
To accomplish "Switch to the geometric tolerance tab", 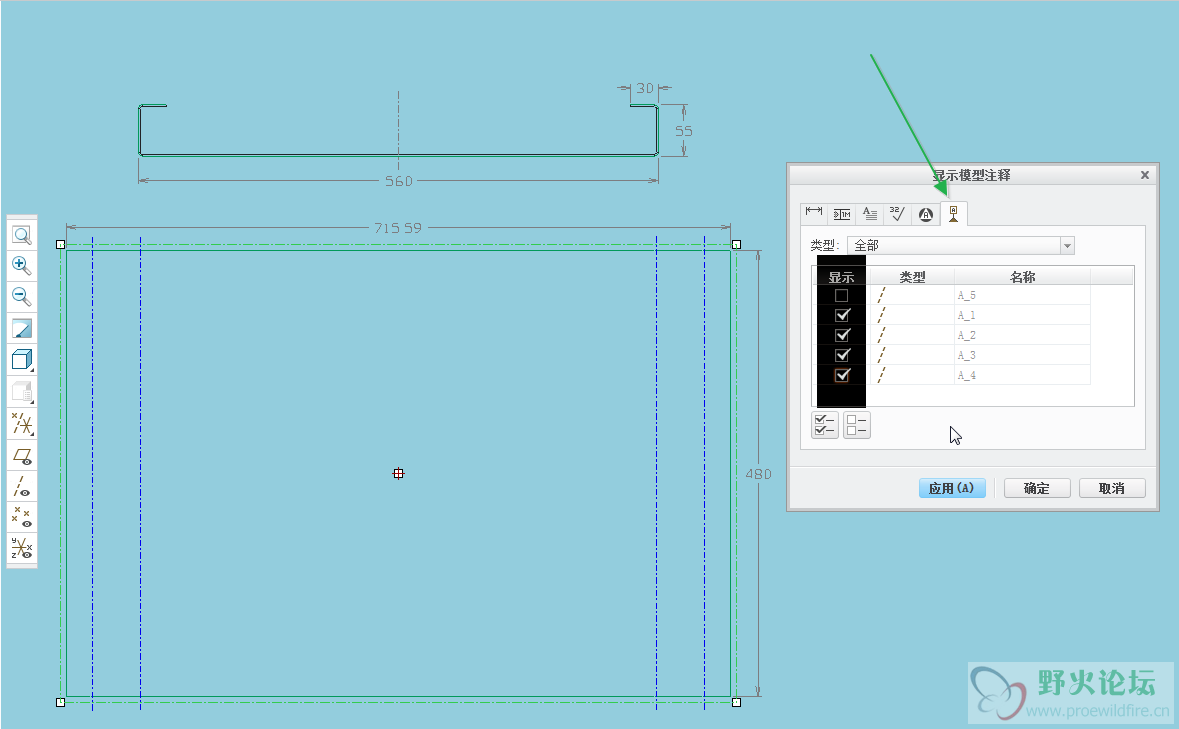I will click(842, 214).
